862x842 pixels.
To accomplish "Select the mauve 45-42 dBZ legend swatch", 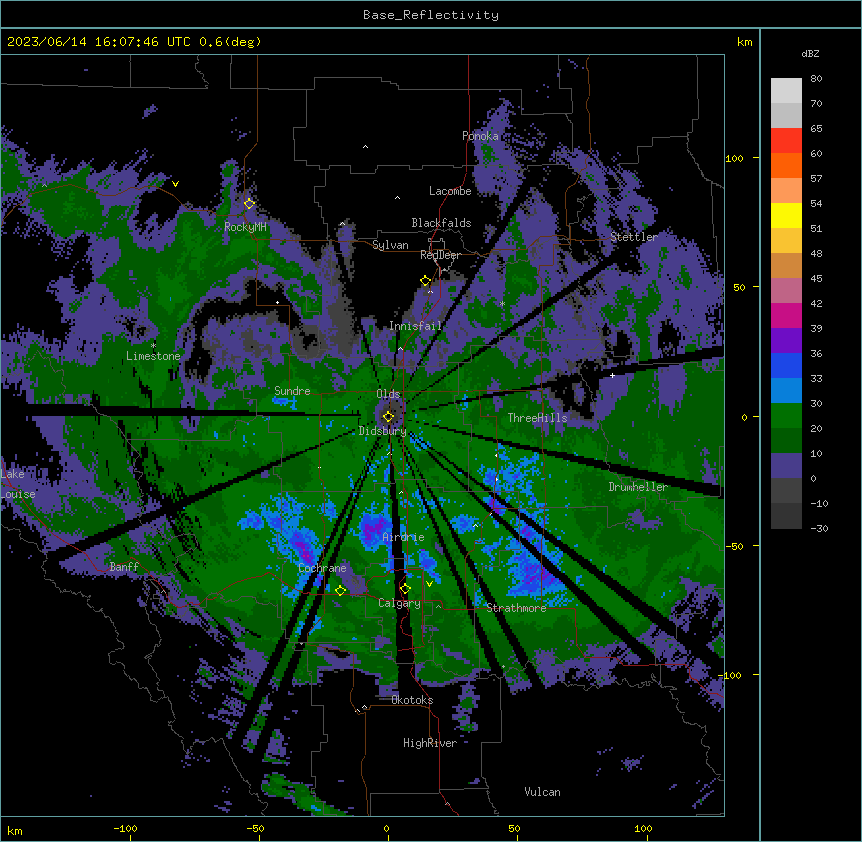I will [x=786, y=291].
